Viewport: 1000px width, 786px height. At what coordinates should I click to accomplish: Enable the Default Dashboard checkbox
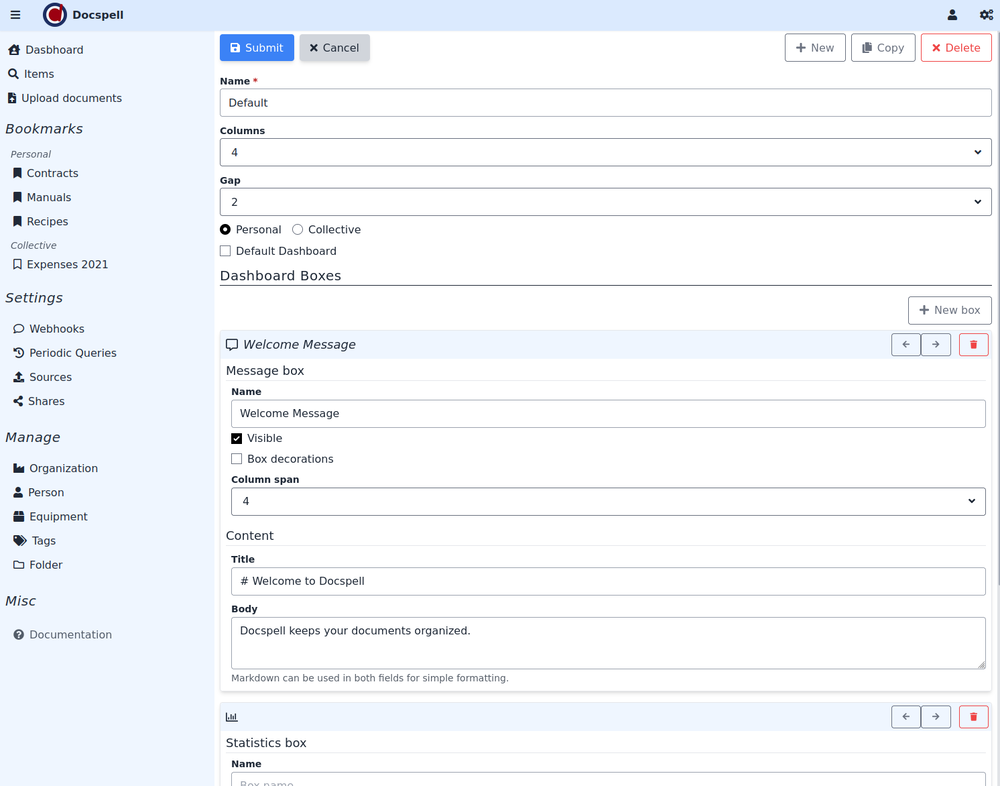(226, 251)
